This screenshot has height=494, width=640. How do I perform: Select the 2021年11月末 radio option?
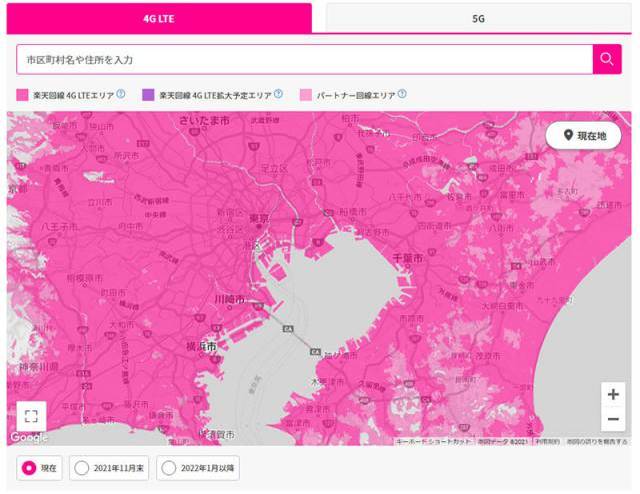(109, 468)
